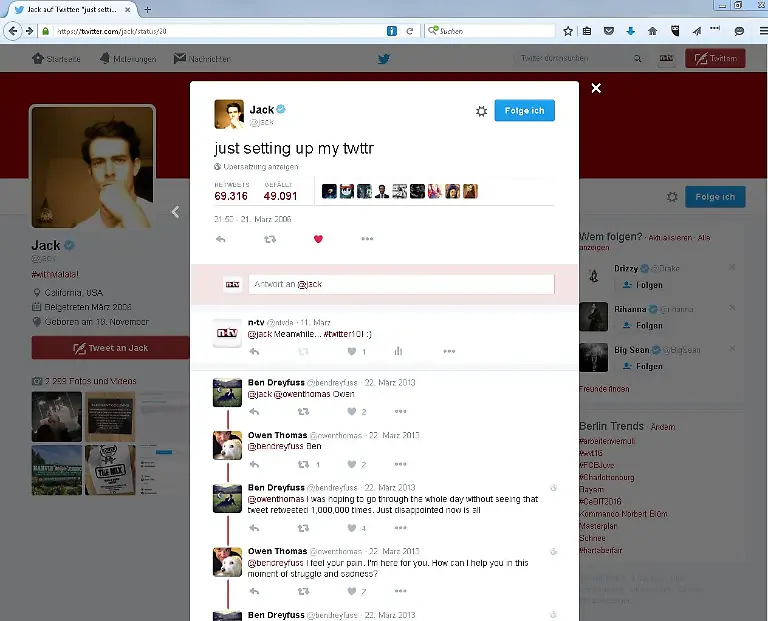This screenshot has width=768, height=621.
Task: Open the three-dots menu under Jack's tweet
Action: (367, 239)
